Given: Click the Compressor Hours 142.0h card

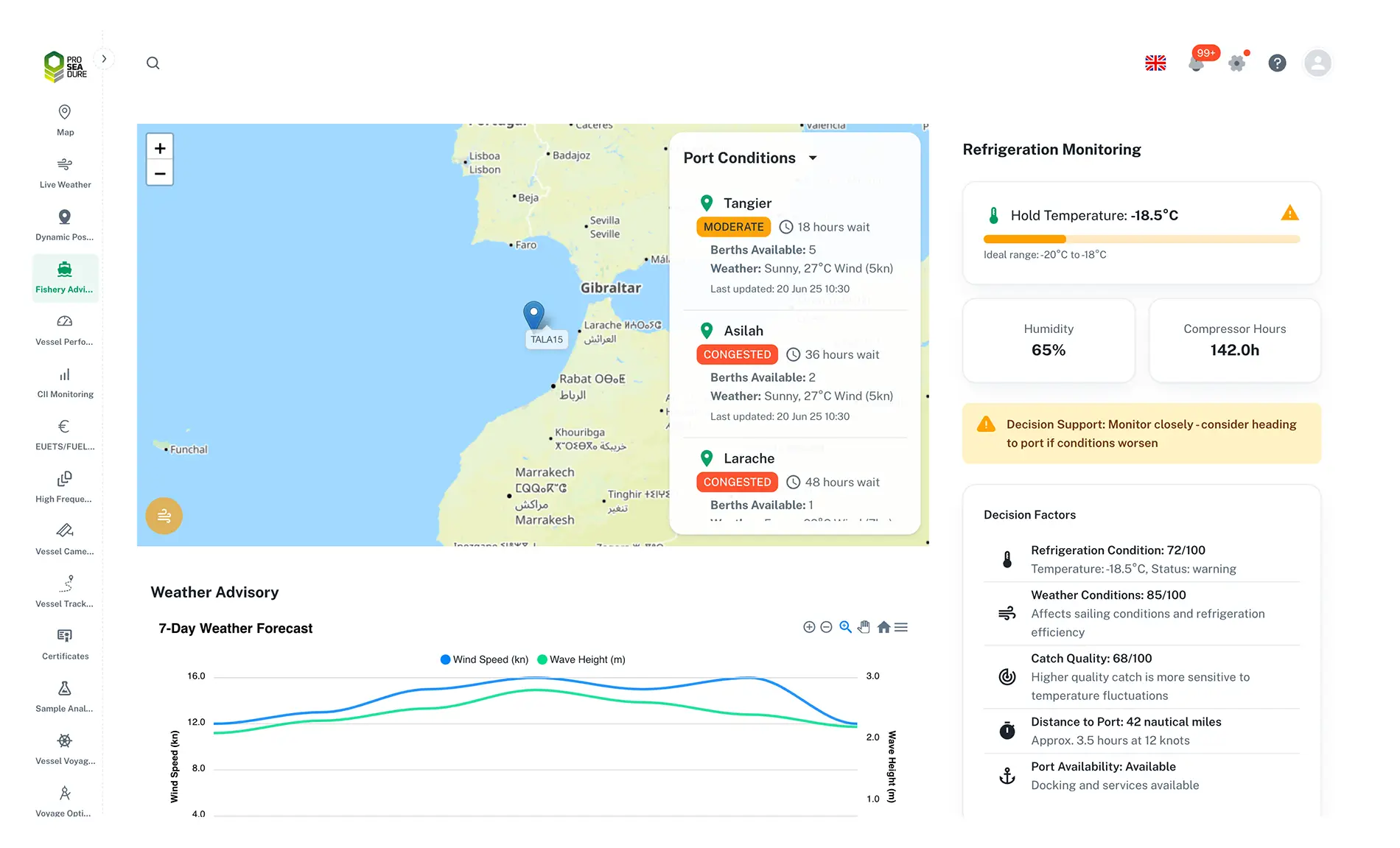Looking at the screenshot, I should [x=1235, y=340].
